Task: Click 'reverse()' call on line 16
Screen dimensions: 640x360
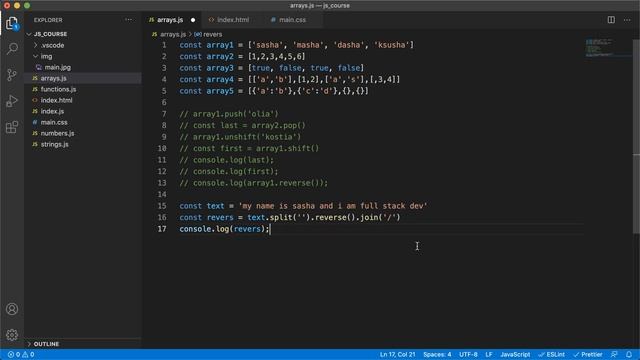Action: (x=336, y=218)
